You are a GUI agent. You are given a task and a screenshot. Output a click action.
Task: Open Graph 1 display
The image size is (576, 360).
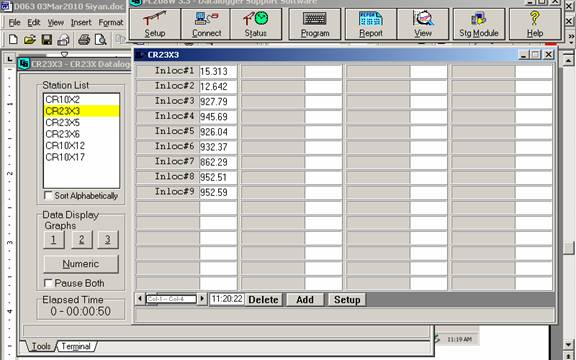[x=54, y=240]
